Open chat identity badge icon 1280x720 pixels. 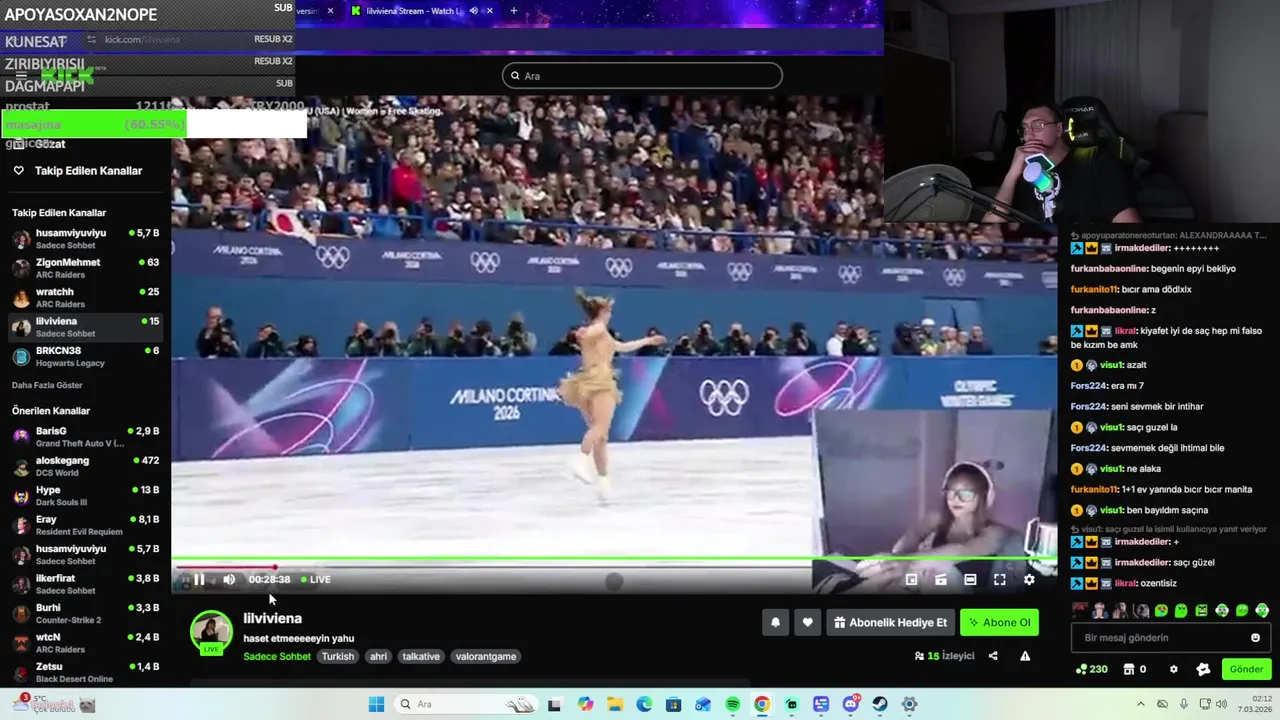tap(1203, 669)
